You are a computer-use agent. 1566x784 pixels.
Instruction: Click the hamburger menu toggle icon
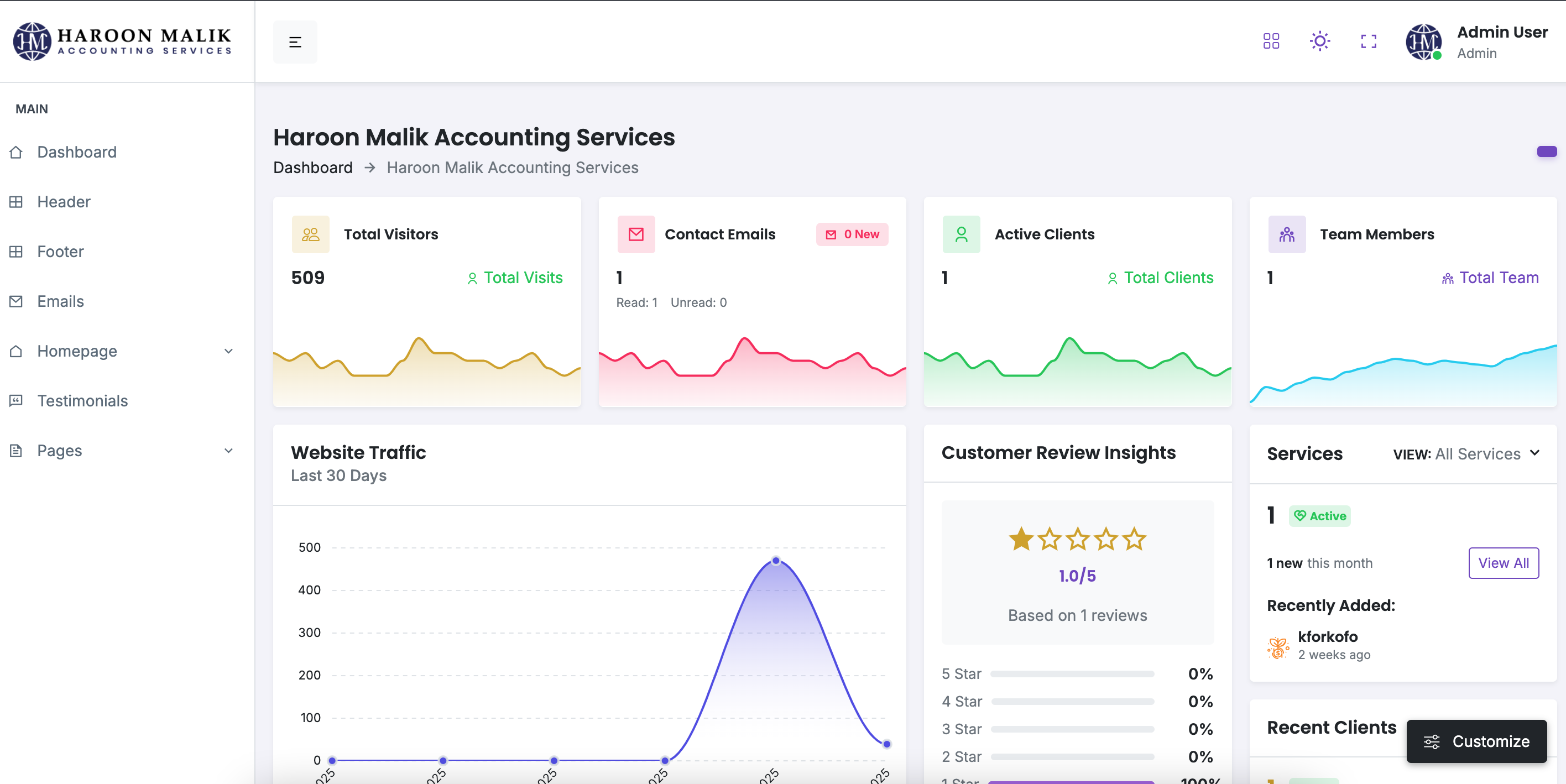pos(295,42)
